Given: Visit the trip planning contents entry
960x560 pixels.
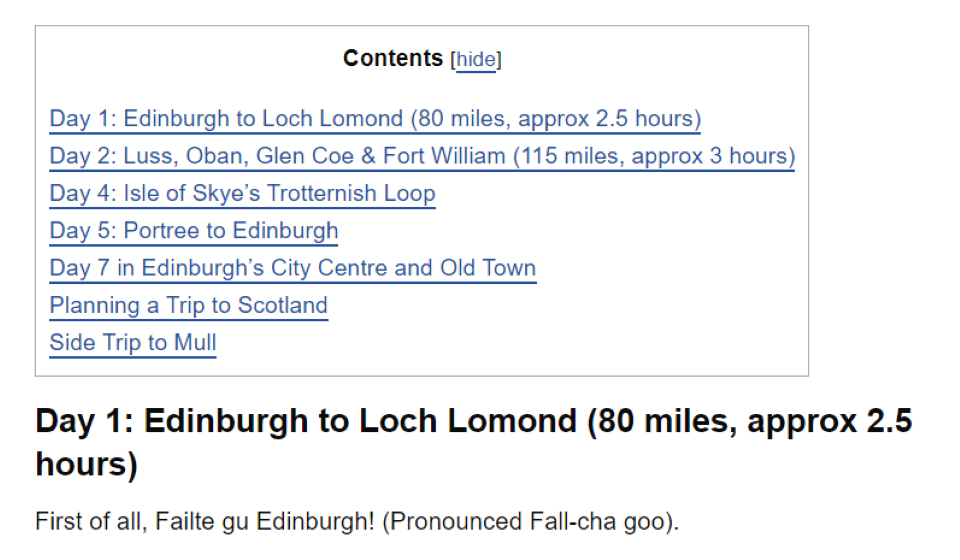Looking at the screenshot, I should [188, 305].
